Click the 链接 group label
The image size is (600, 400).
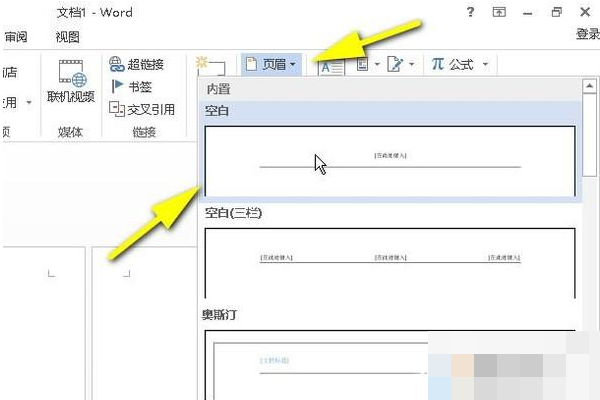coord(144,132)
